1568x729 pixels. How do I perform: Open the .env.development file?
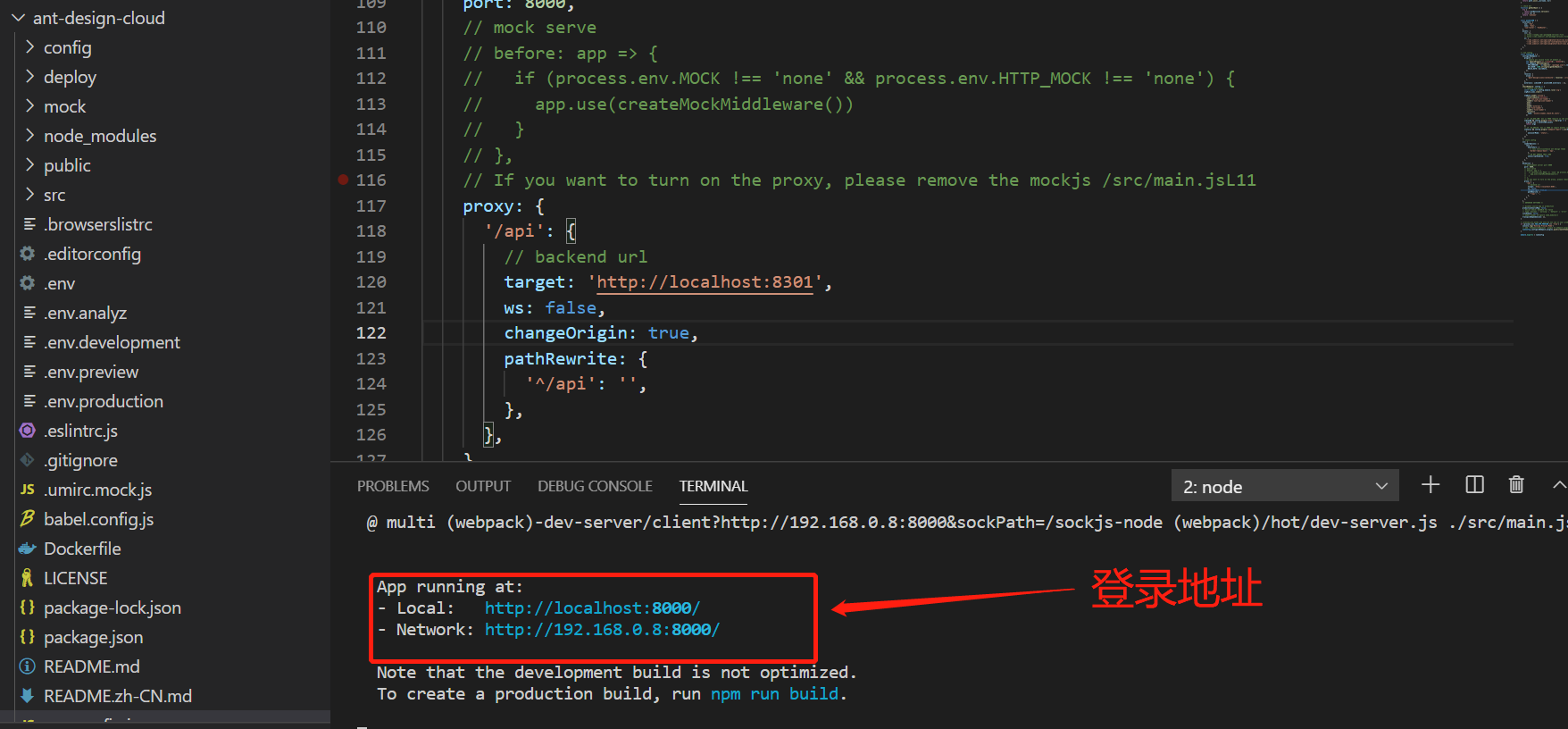click(x=112, y=342)
